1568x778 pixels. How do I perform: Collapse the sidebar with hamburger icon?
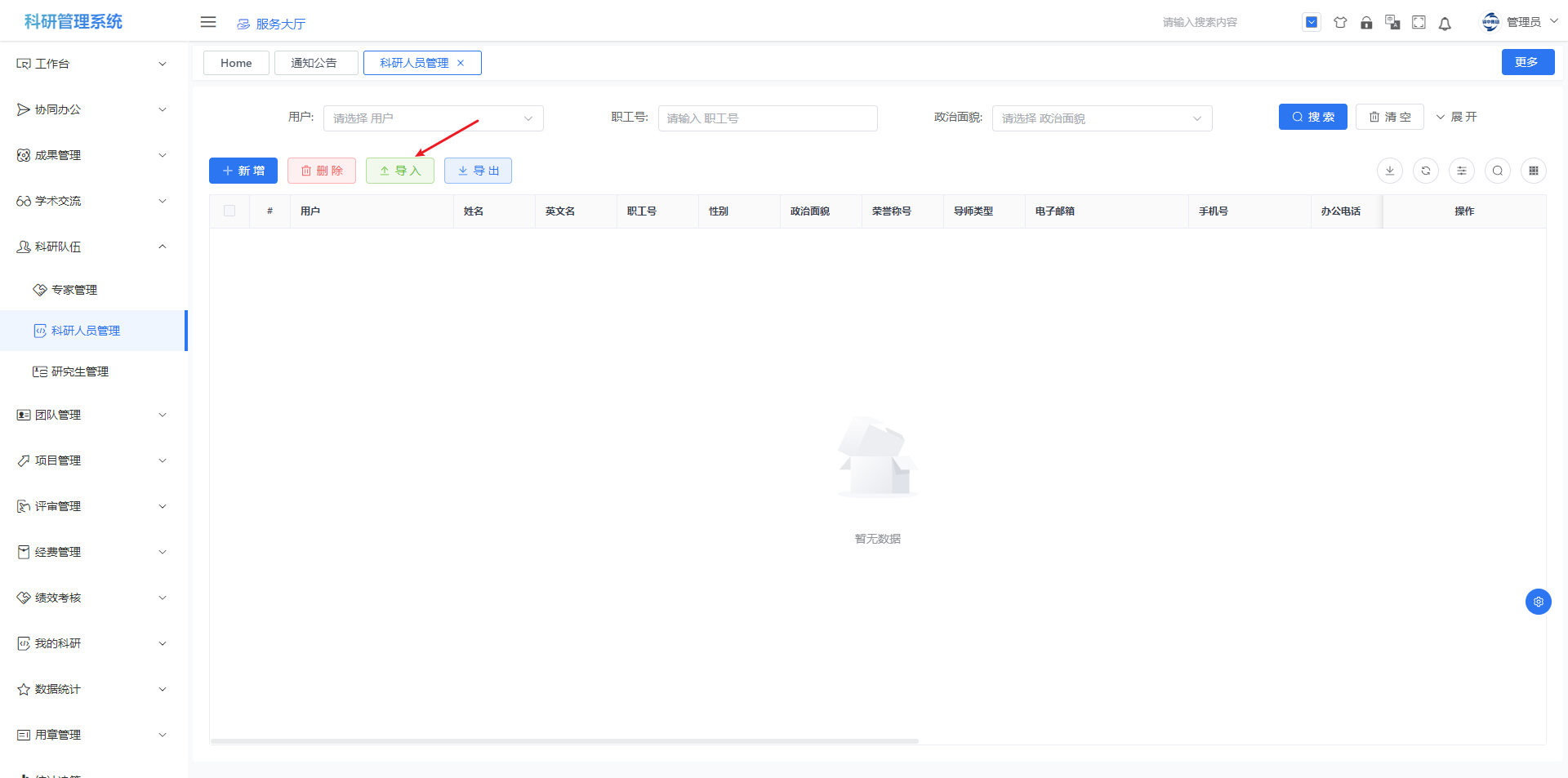[208, 22]
